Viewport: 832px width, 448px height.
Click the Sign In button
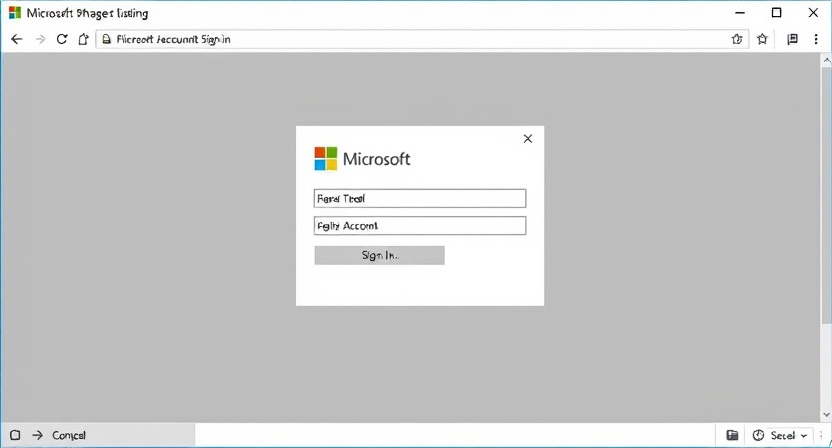[379, 255]
